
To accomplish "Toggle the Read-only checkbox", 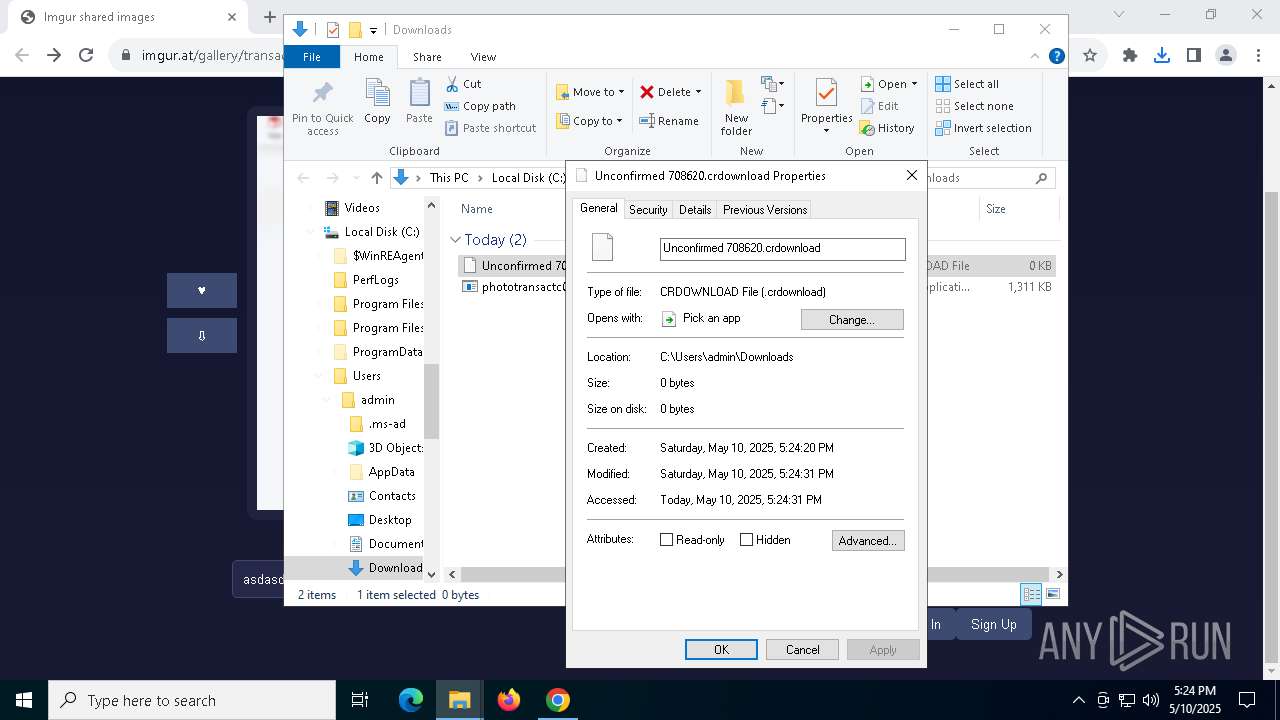I will point(666,540).
